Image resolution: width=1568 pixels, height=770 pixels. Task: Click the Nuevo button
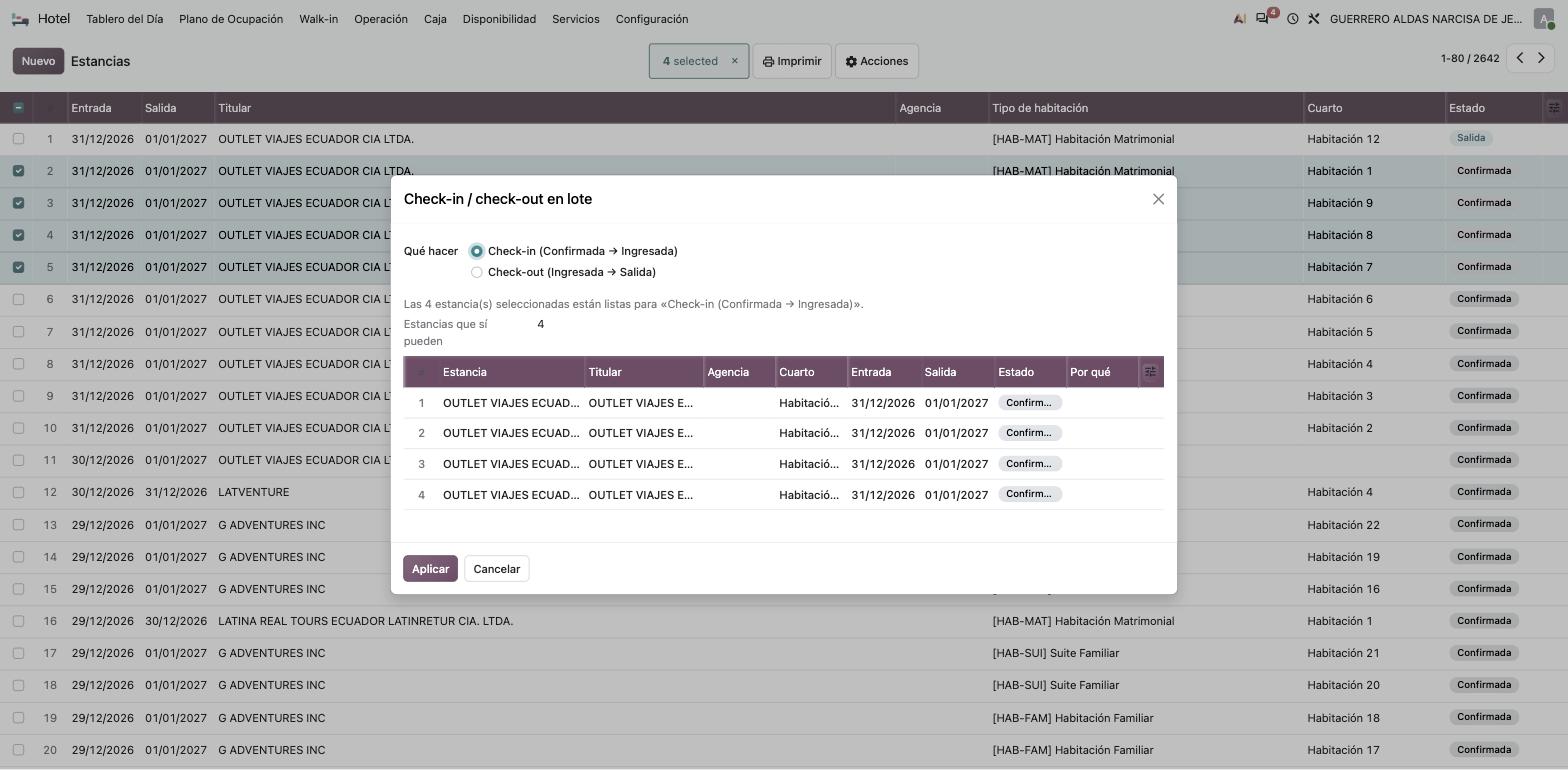(x=38, y=61)
